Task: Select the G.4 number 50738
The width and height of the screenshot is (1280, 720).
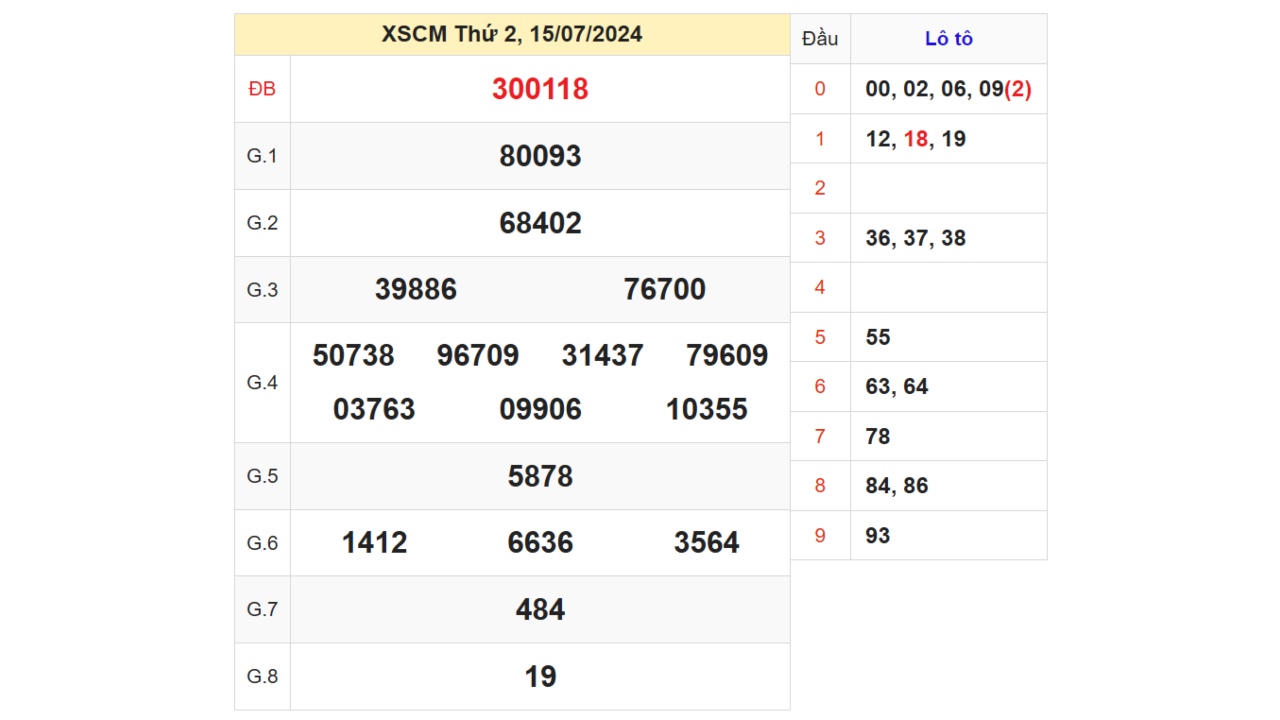Action: pyautogui.click(x=353, y=356)
